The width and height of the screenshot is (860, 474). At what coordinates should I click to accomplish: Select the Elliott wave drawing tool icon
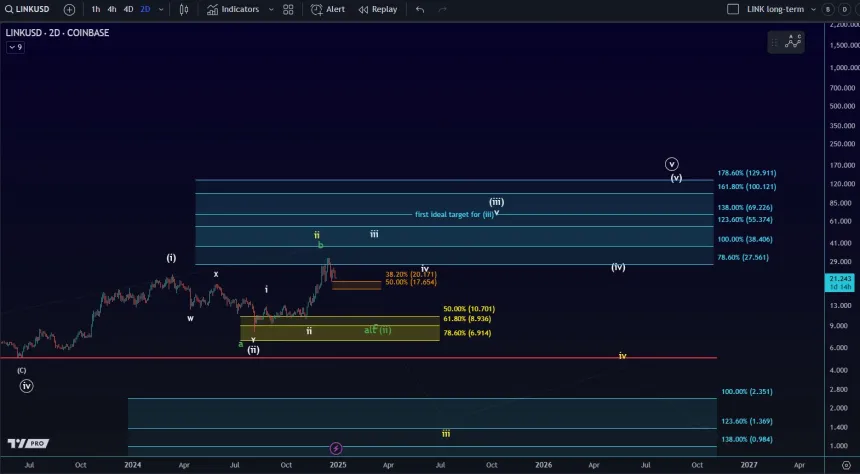[792, 41]
